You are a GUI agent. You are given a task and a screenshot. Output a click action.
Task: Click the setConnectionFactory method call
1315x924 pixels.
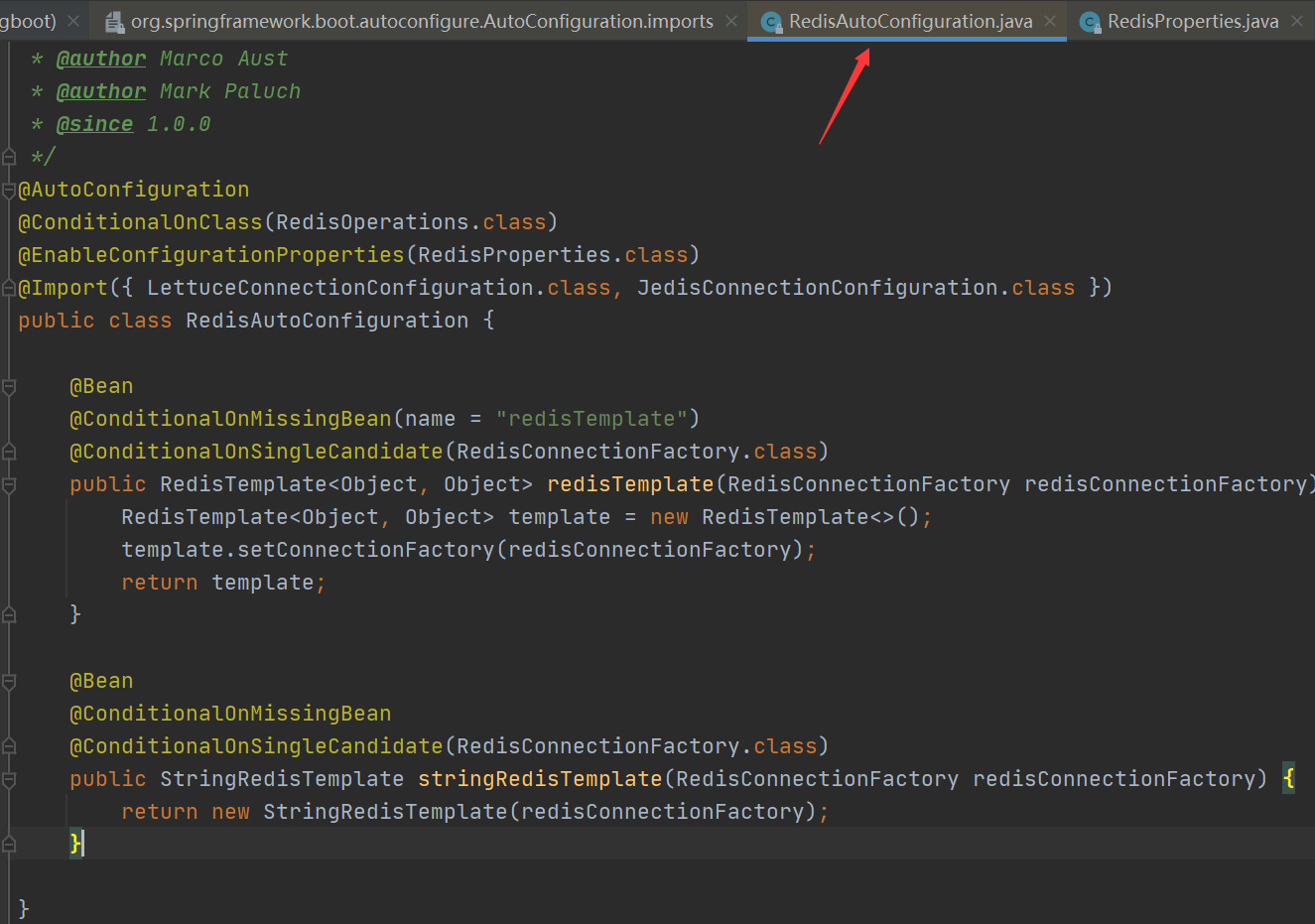click(366, 550)
